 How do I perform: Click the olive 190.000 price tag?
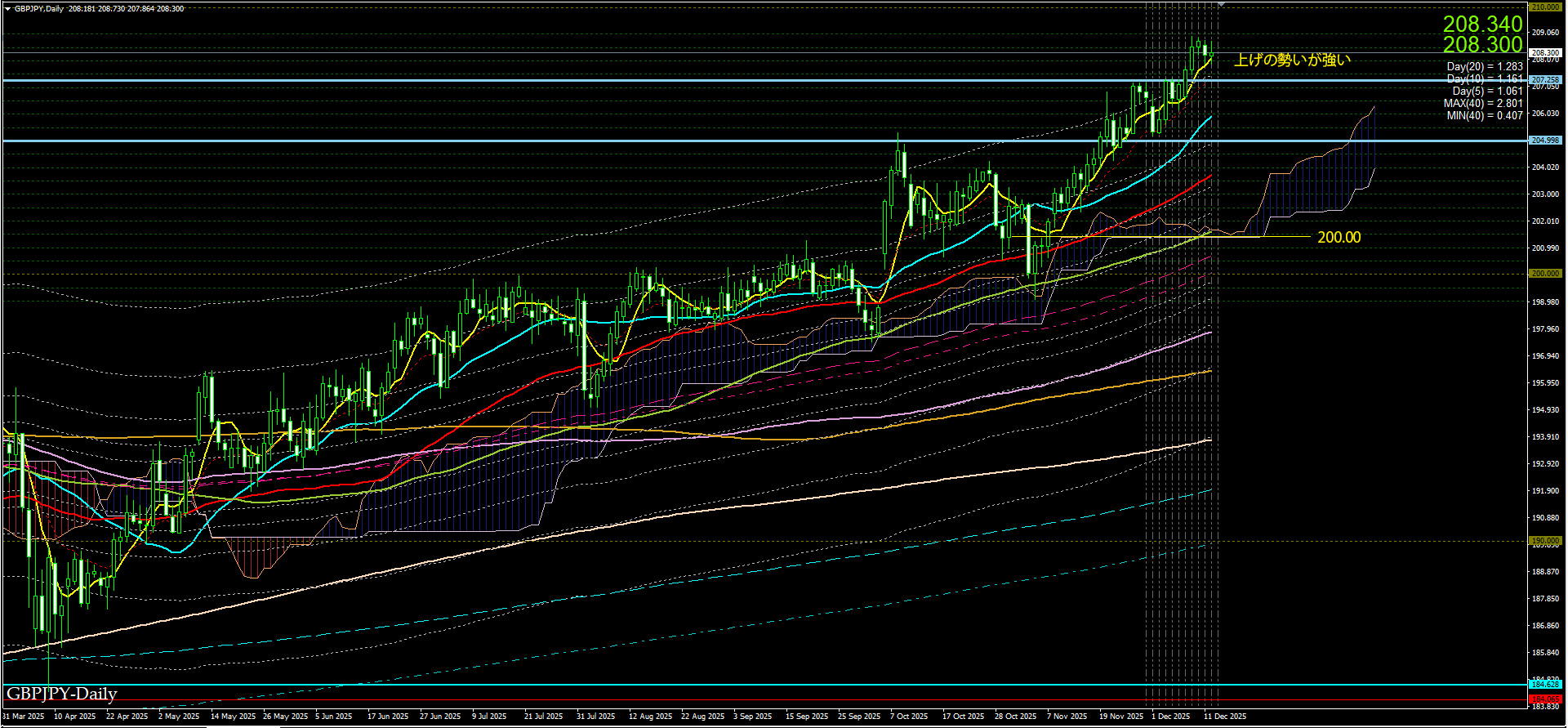point(1545,541)
